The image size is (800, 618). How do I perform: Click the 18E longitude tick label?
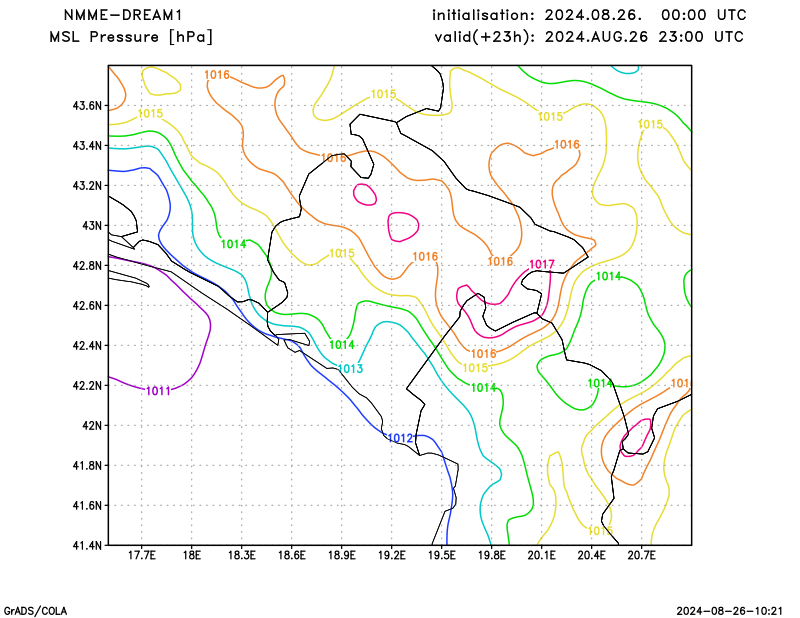[x=192, y=555]
